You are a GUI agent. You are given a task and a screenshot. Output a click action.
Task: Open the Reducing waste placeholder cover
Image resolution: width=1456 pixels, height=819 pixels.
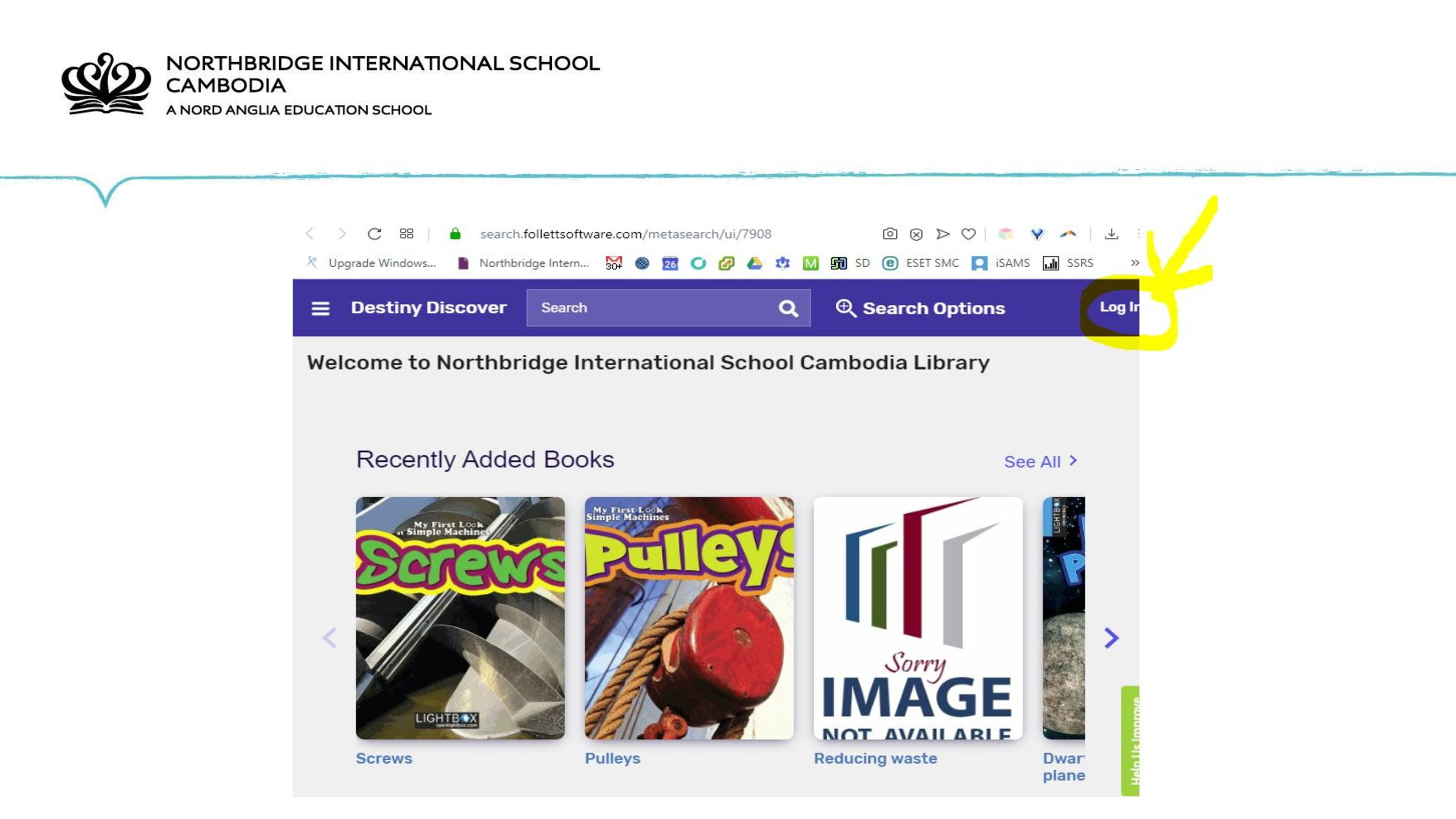pyautogui.click(x=918, y=618)
